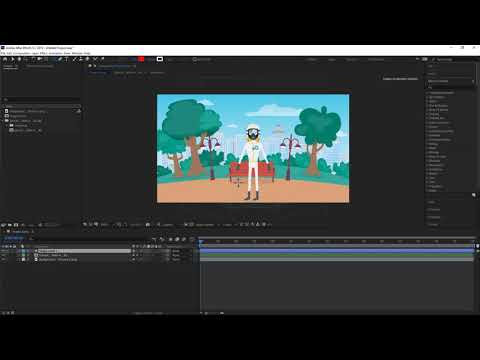This screenshot has height=360, width=480.
Task: Open the workspace overflow chevron menu
Action: 417,59
